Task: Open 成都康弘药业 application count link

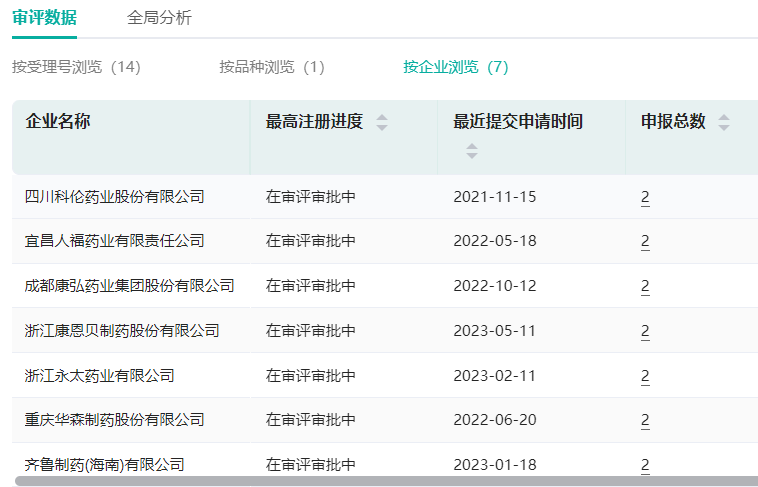Action: 645,286
